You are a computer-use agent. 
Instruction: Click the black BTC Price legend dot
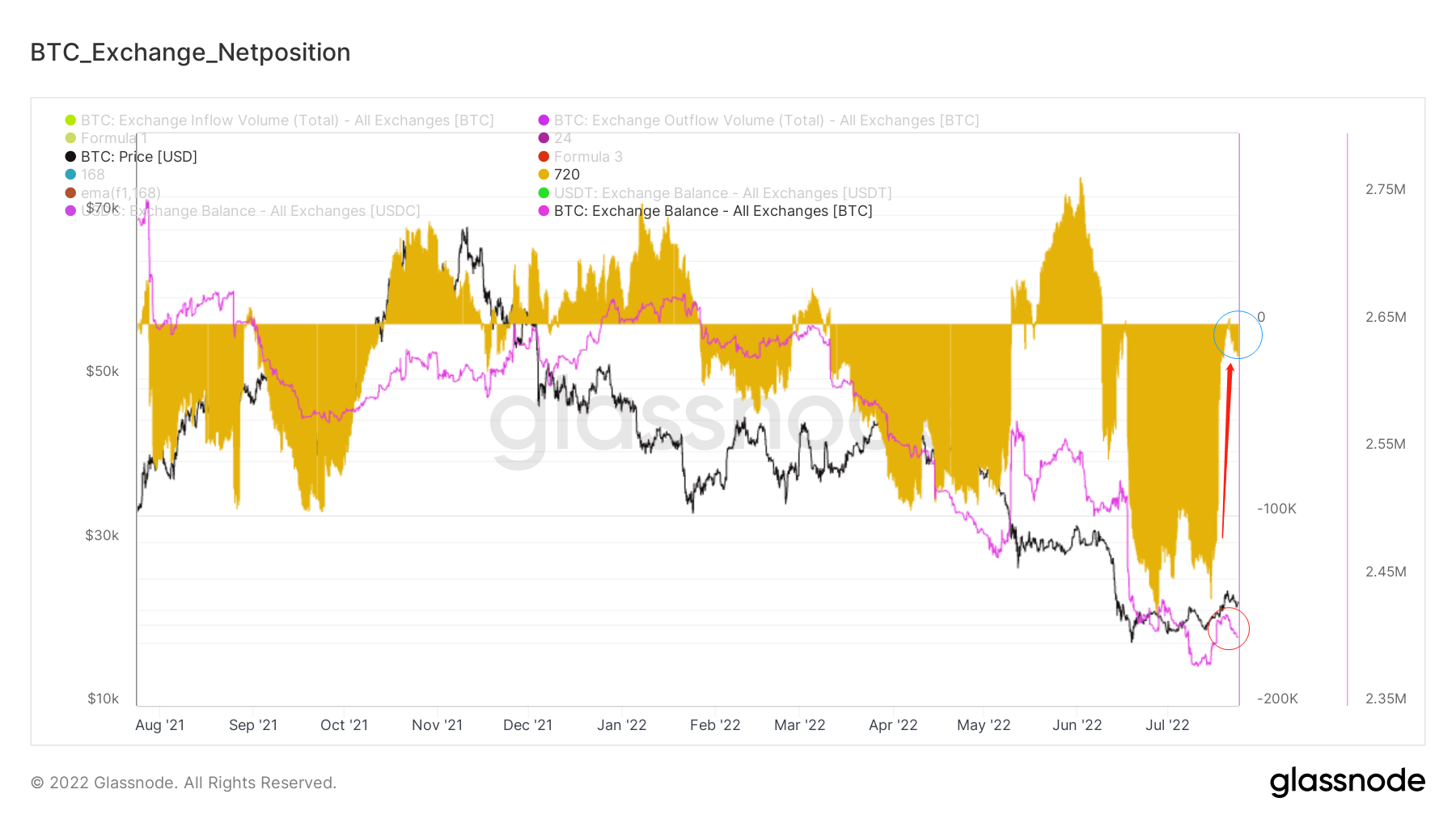pos(70,157)
